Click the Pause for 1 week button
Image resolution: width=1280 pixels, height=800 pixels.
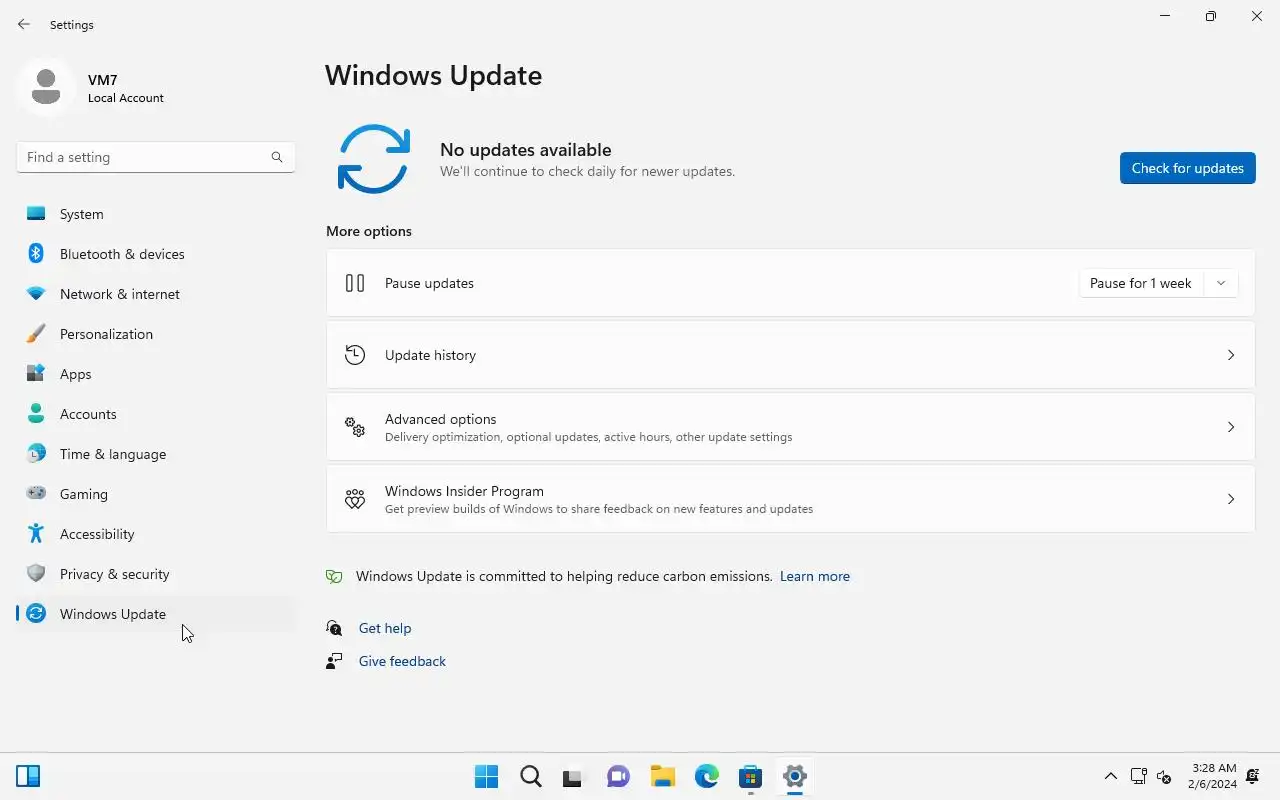pyautogui.click(x=1141, y=283)
